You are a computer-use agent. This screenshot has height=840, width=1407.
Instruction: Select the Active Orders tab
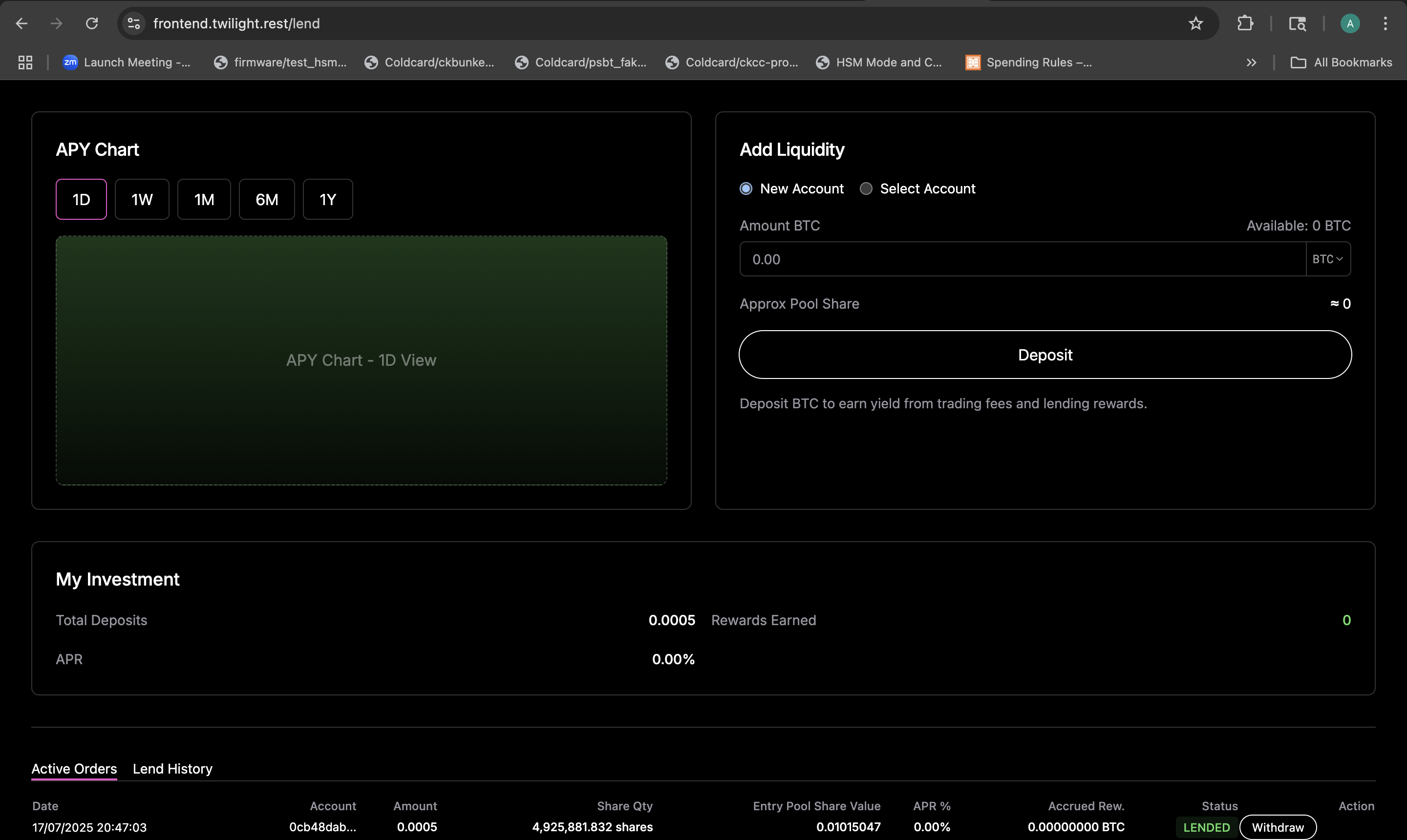(74, 769)
